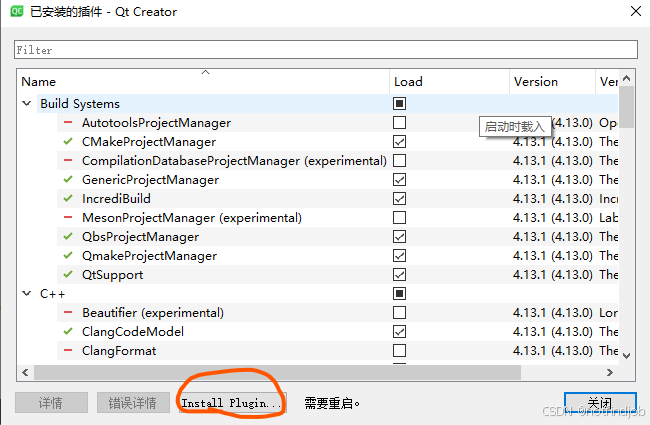The height and width of the screenshot is (425, 650).
Task: Click the horizontal scrollbar thumb
Action: [x=277, y=372]
